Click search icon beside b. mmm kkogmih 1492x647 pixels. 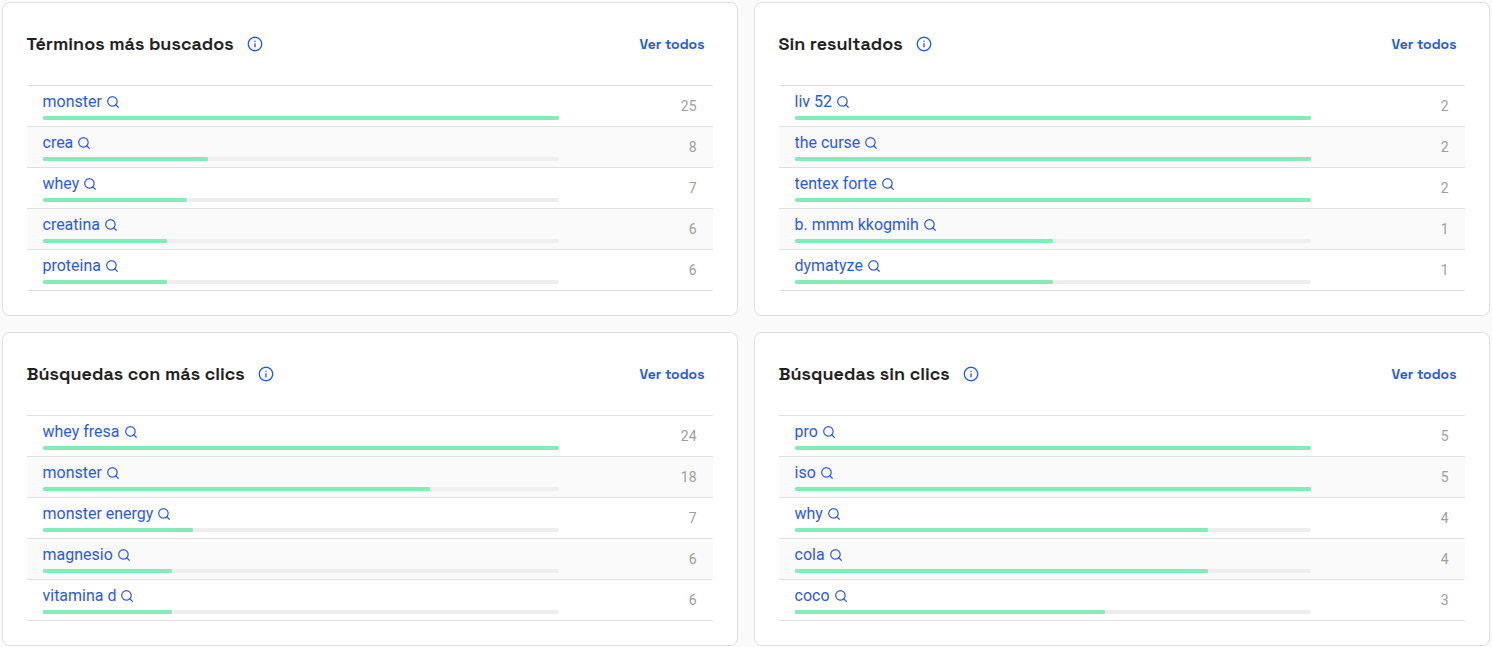pyautogui.click(x=930, y=225)
